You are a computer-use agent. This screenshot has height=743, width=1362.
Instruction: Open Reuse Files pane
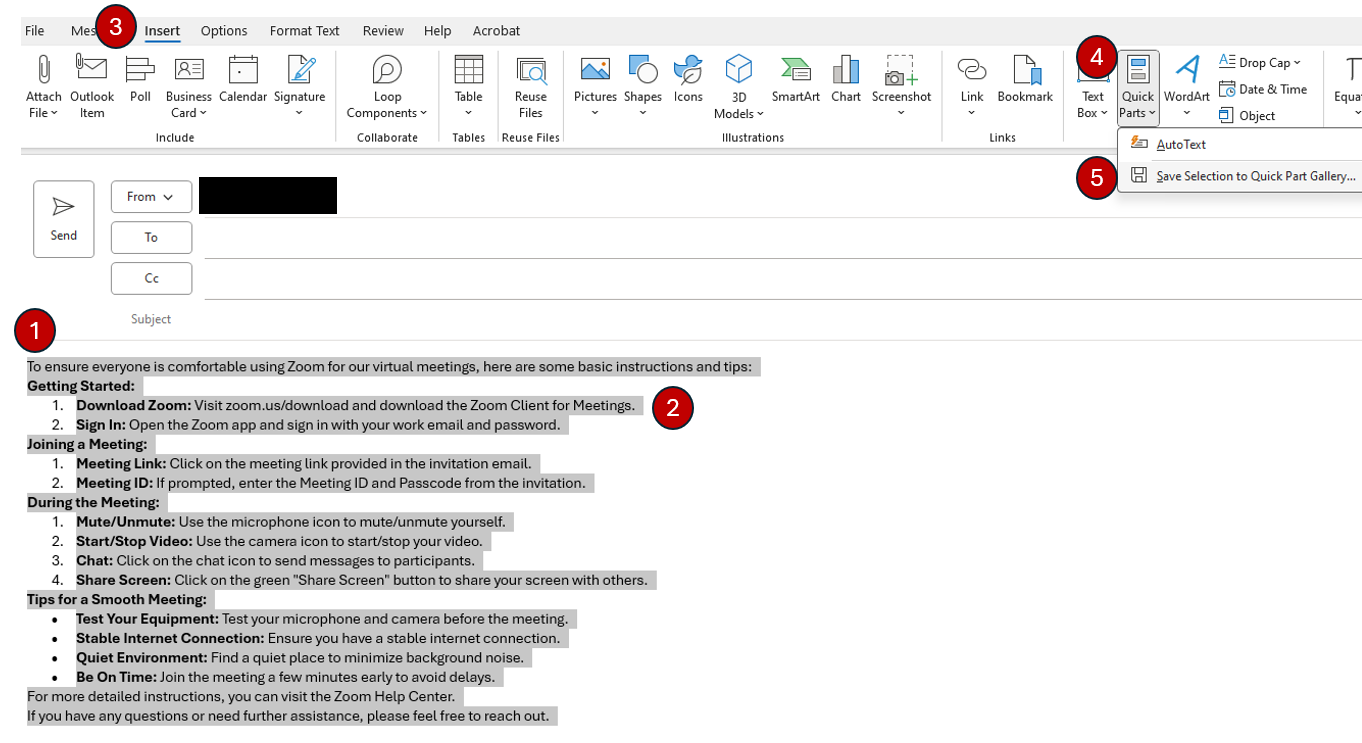coord(531,86)
